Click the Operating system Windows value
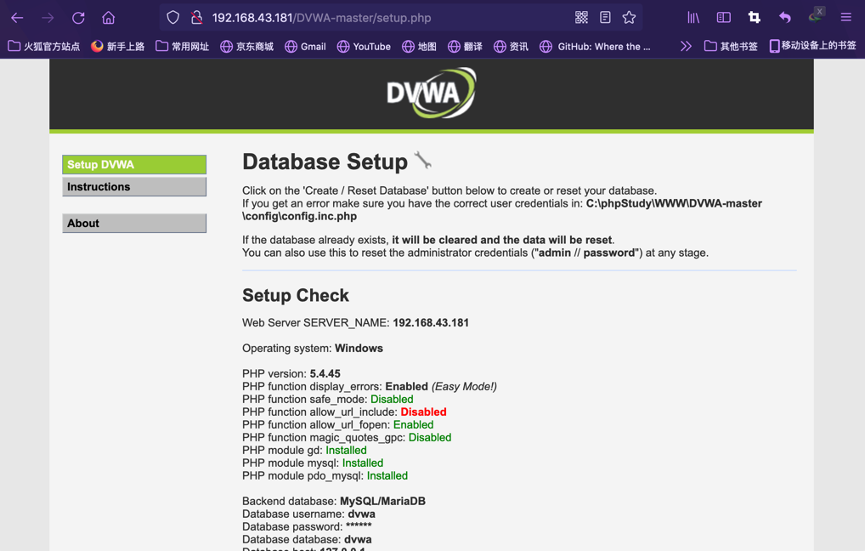 (x=359, y=348)
